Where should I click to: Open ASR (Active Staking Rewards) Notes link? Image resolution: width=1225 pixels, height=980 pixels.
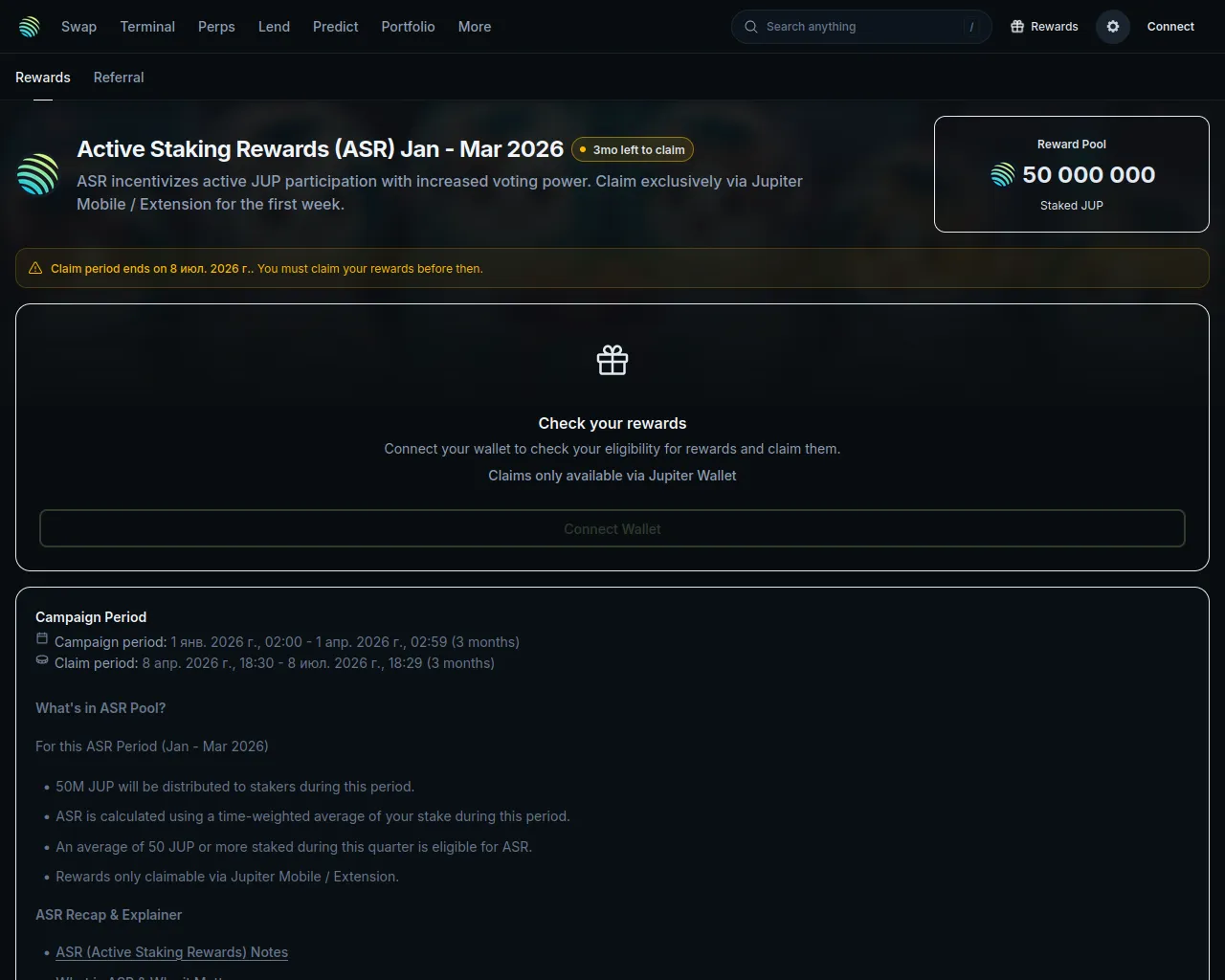point(172,952)
